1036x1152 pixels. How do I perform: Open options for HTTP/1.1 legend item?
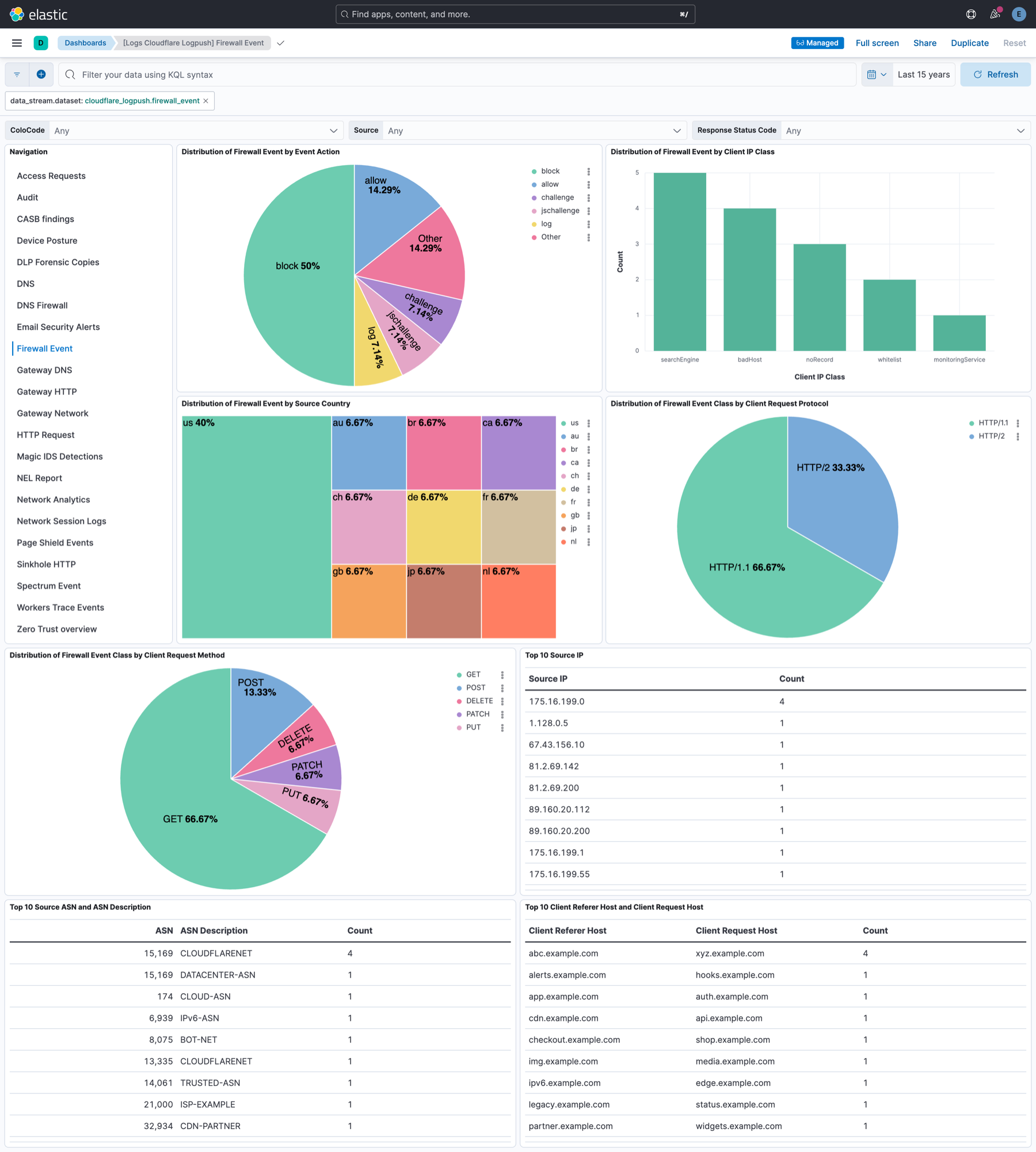1018,424
